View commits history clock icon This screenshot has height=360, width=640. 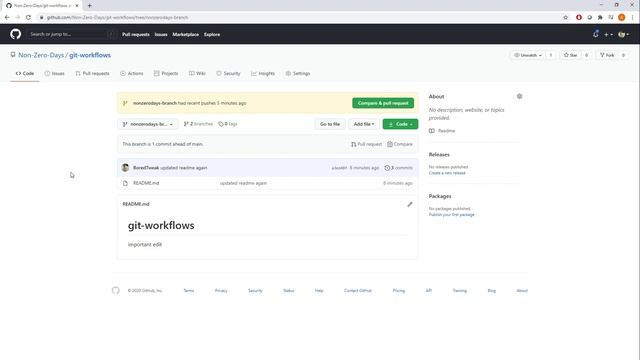[x=387, y=168]
